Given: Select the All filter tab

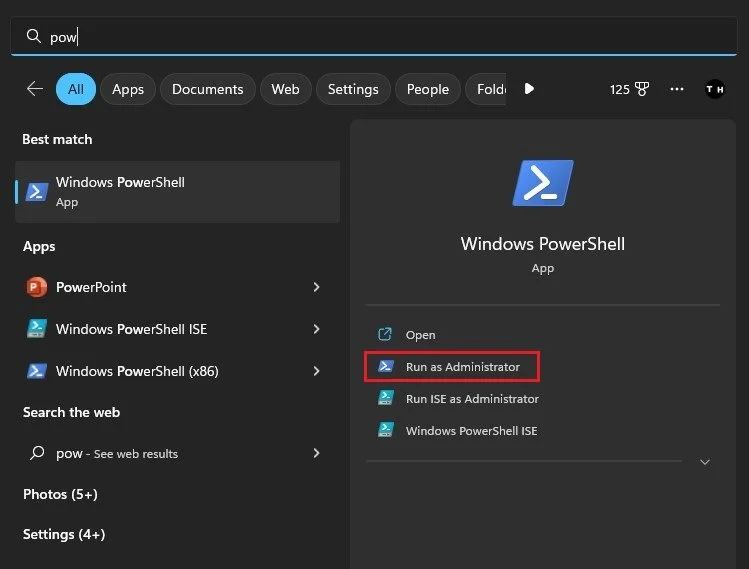Looking at the screenshot, I should (x=75, y=89).
